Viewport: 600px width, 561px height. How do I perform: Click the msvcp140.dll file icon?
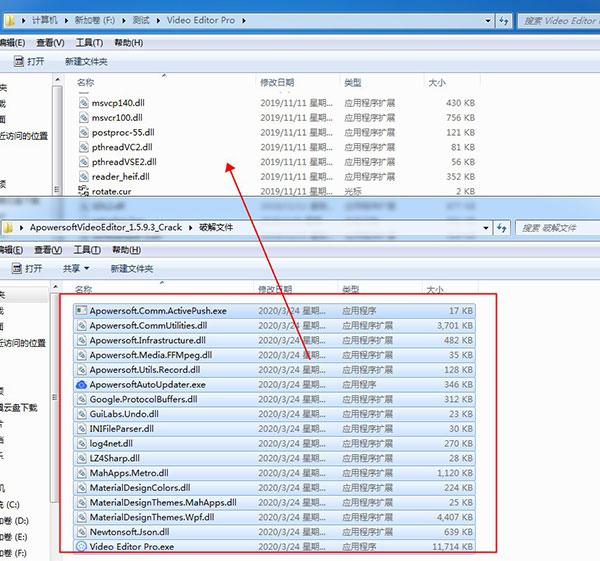click(84, 103)
